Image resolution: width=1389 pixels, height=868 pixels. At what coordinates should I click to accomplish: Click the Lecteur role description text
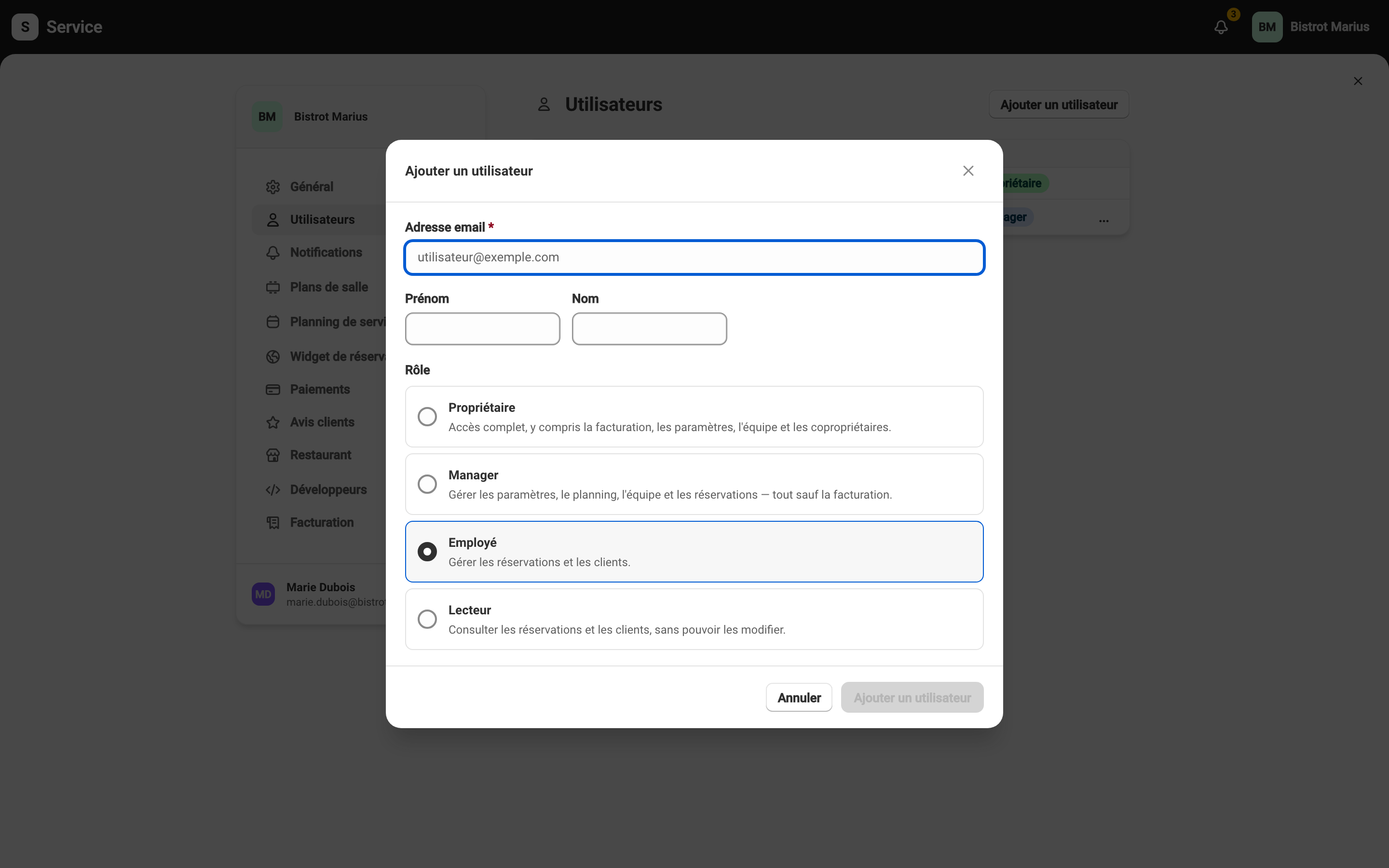617,630
